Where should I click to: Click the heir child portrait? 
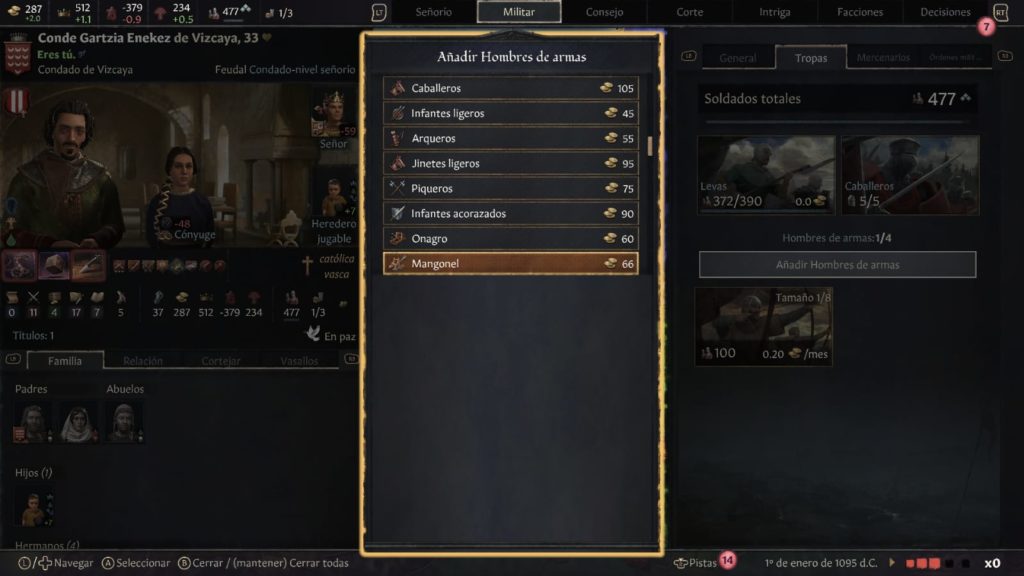(x=334, y=196)
